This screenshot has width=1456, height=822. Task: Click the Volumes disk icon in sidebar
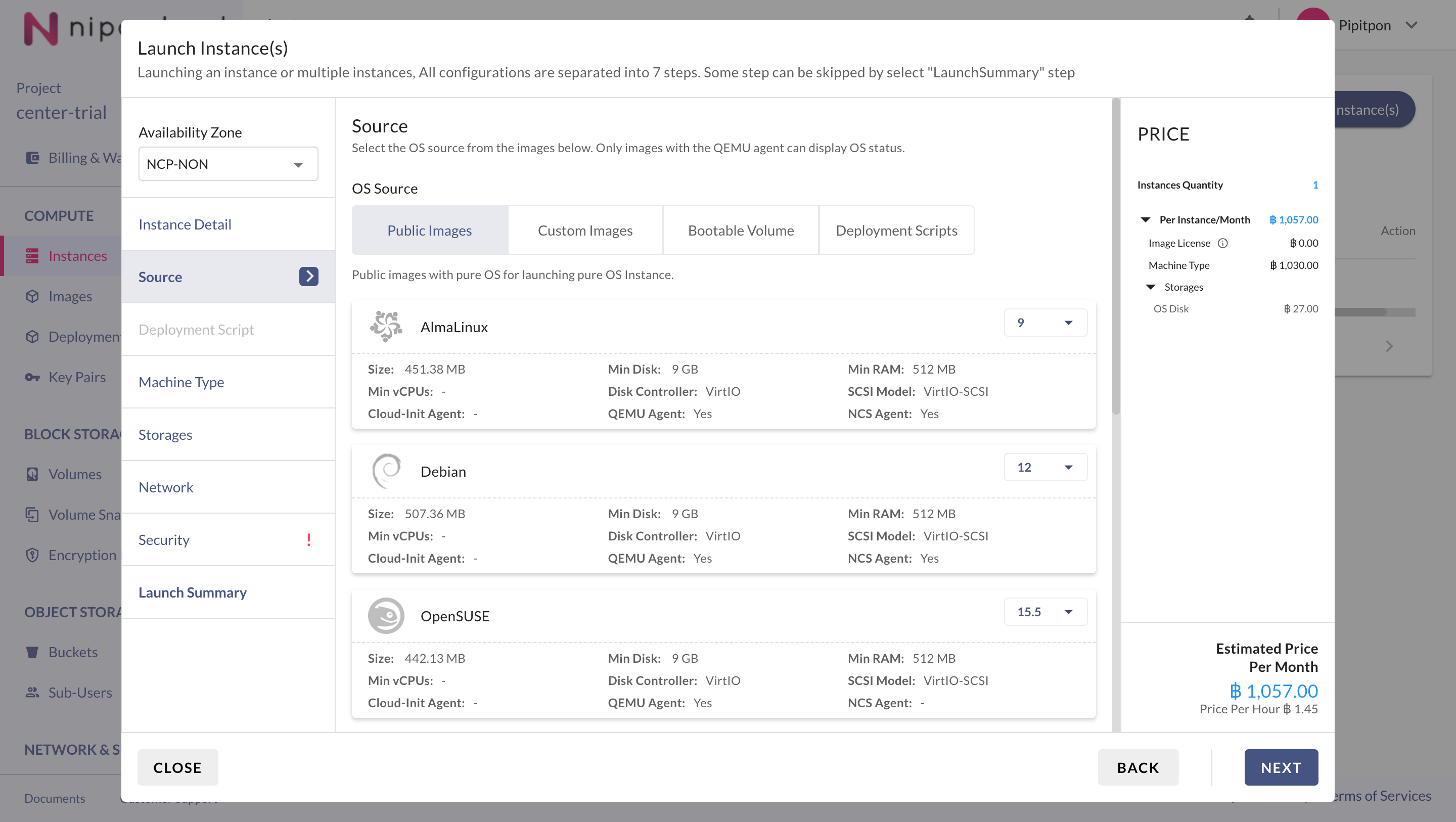click(x=32, y=474)
